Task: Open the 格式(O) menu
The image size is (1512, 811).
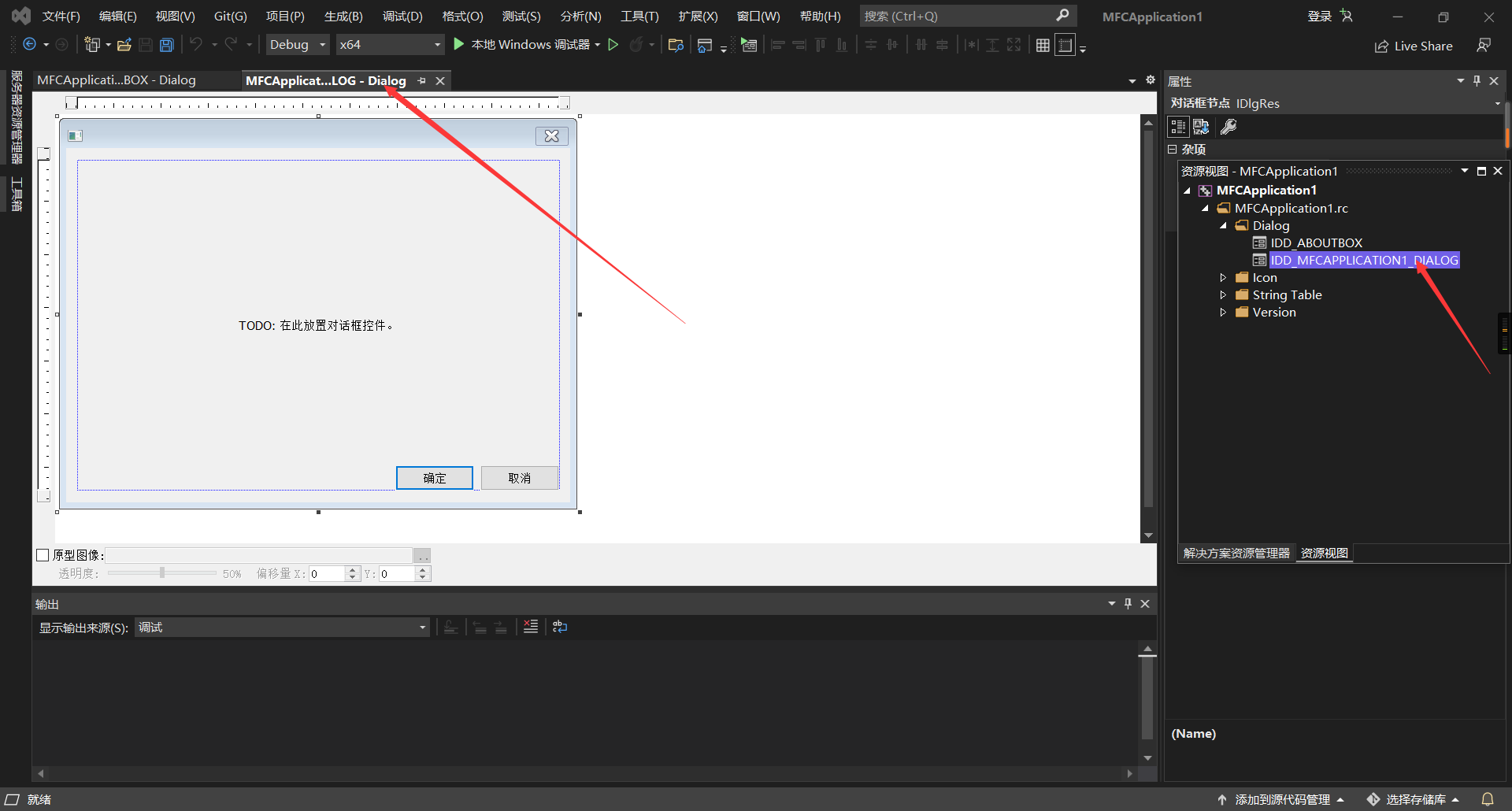Action: coord(463,16)
